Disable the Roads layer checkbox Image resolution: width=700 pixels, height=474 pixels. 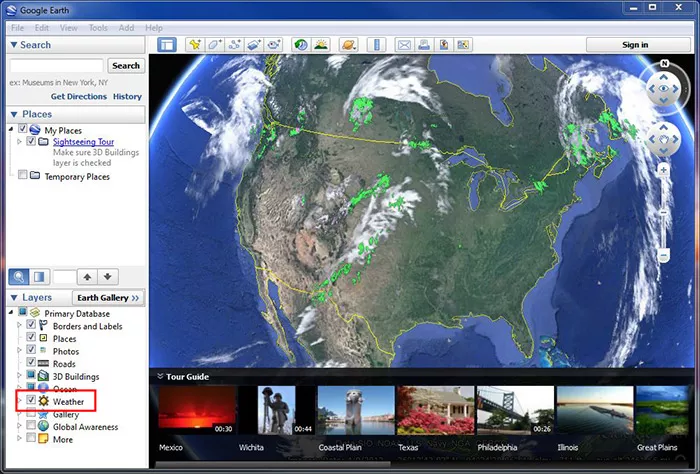(31, 362)
